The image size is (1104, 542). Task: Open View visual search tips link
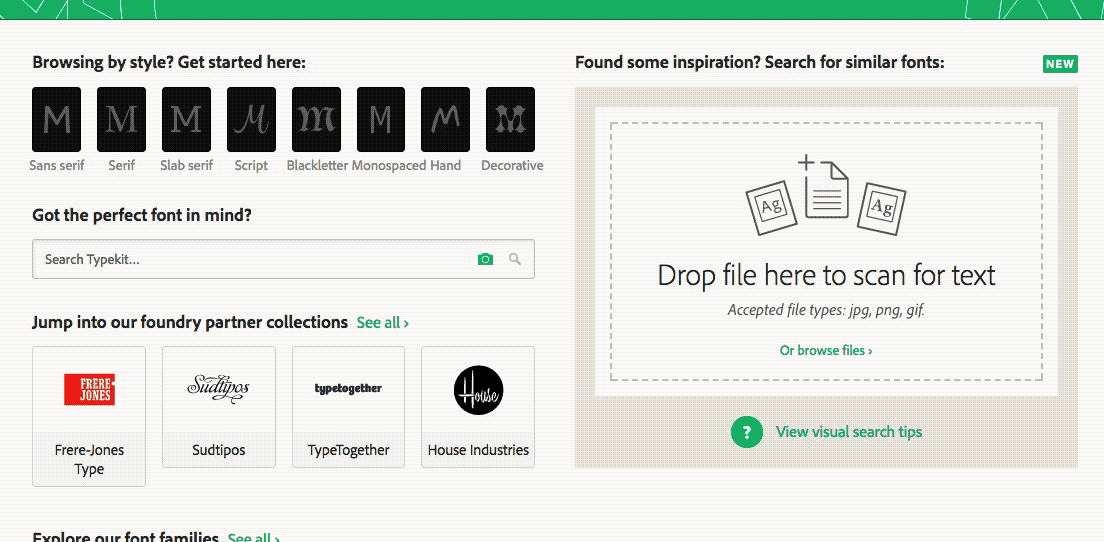[x=849, y=431]
